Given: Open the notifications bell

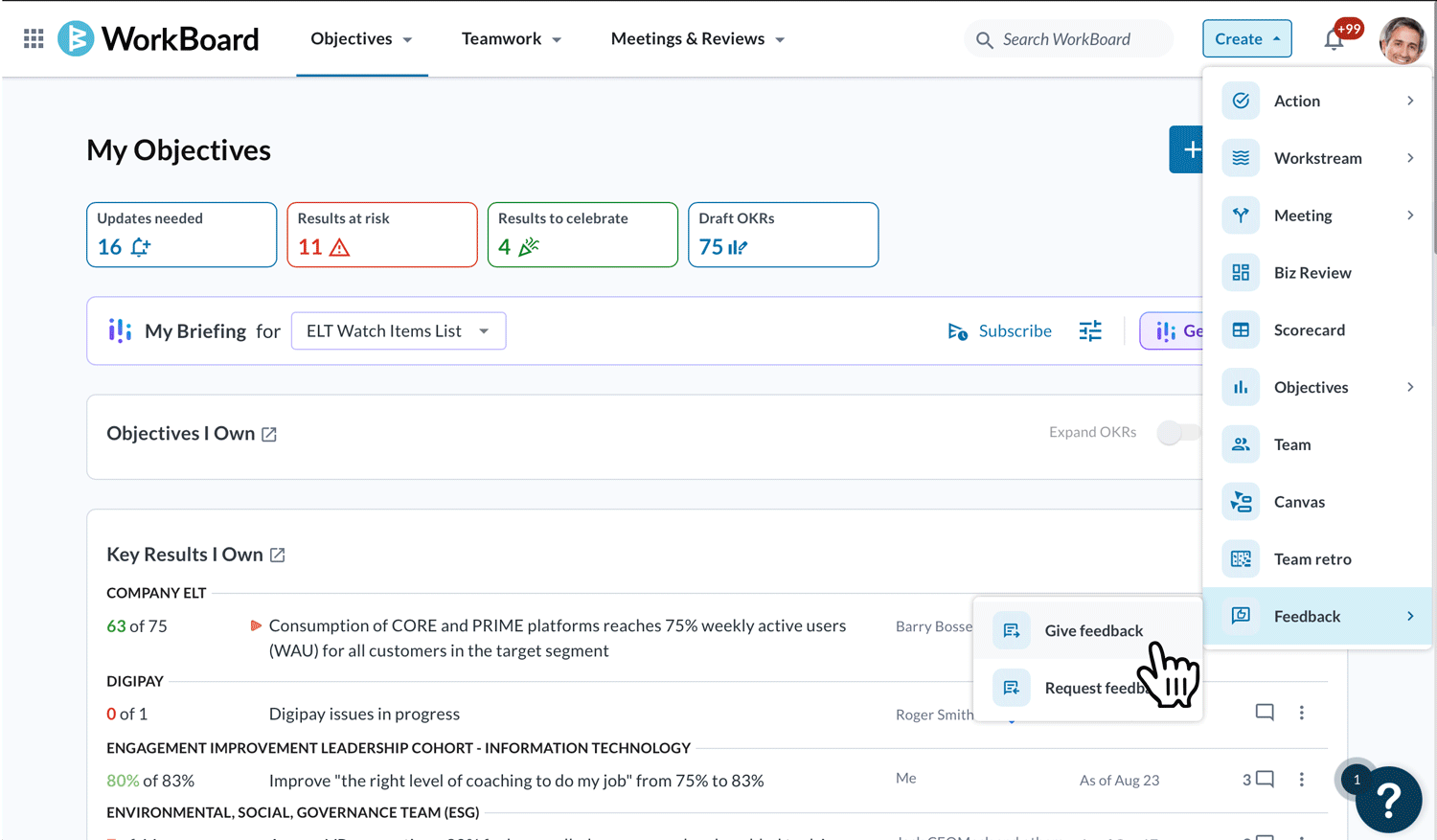Looking at the screenshot, I should coord(1334,39).
